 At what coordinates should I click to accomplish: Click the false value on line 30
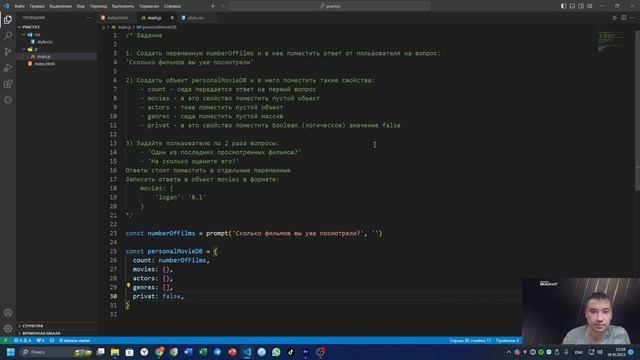[x=171, y=296]
